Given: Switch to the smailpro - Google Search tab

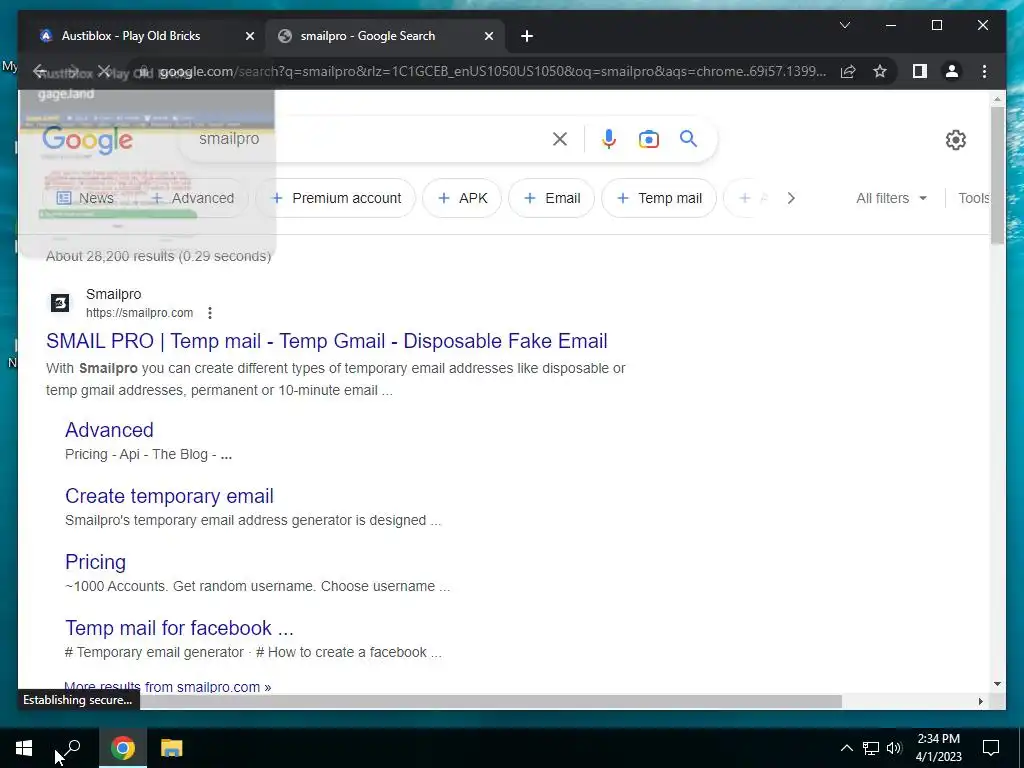Looking at the screenshot, I should [385, 36].
